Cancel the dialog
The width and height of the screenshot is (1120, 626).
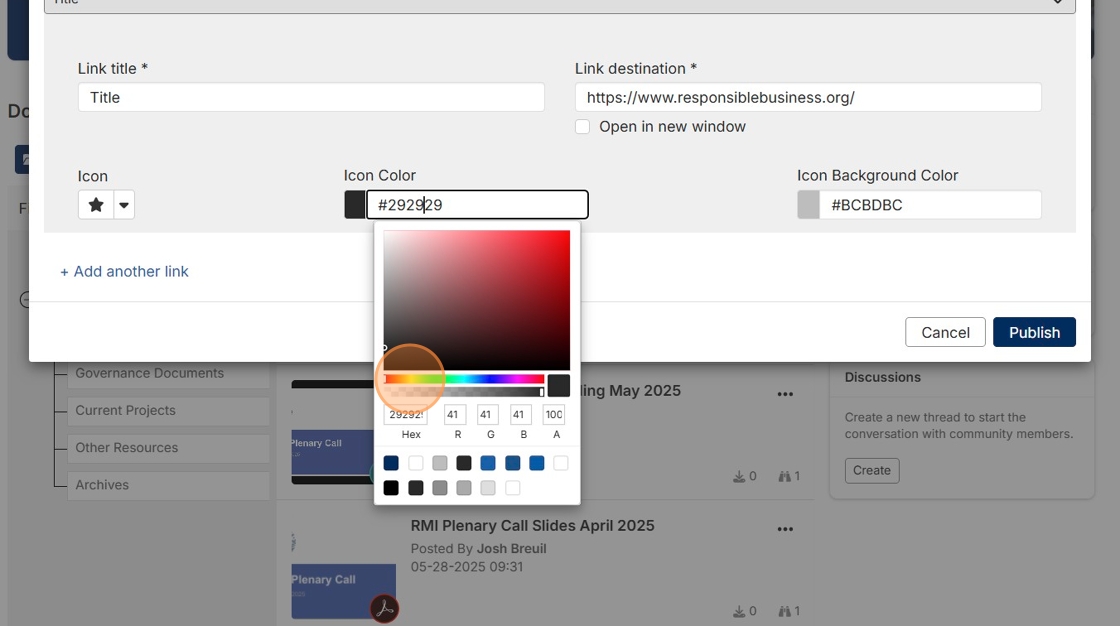[945, 332]
